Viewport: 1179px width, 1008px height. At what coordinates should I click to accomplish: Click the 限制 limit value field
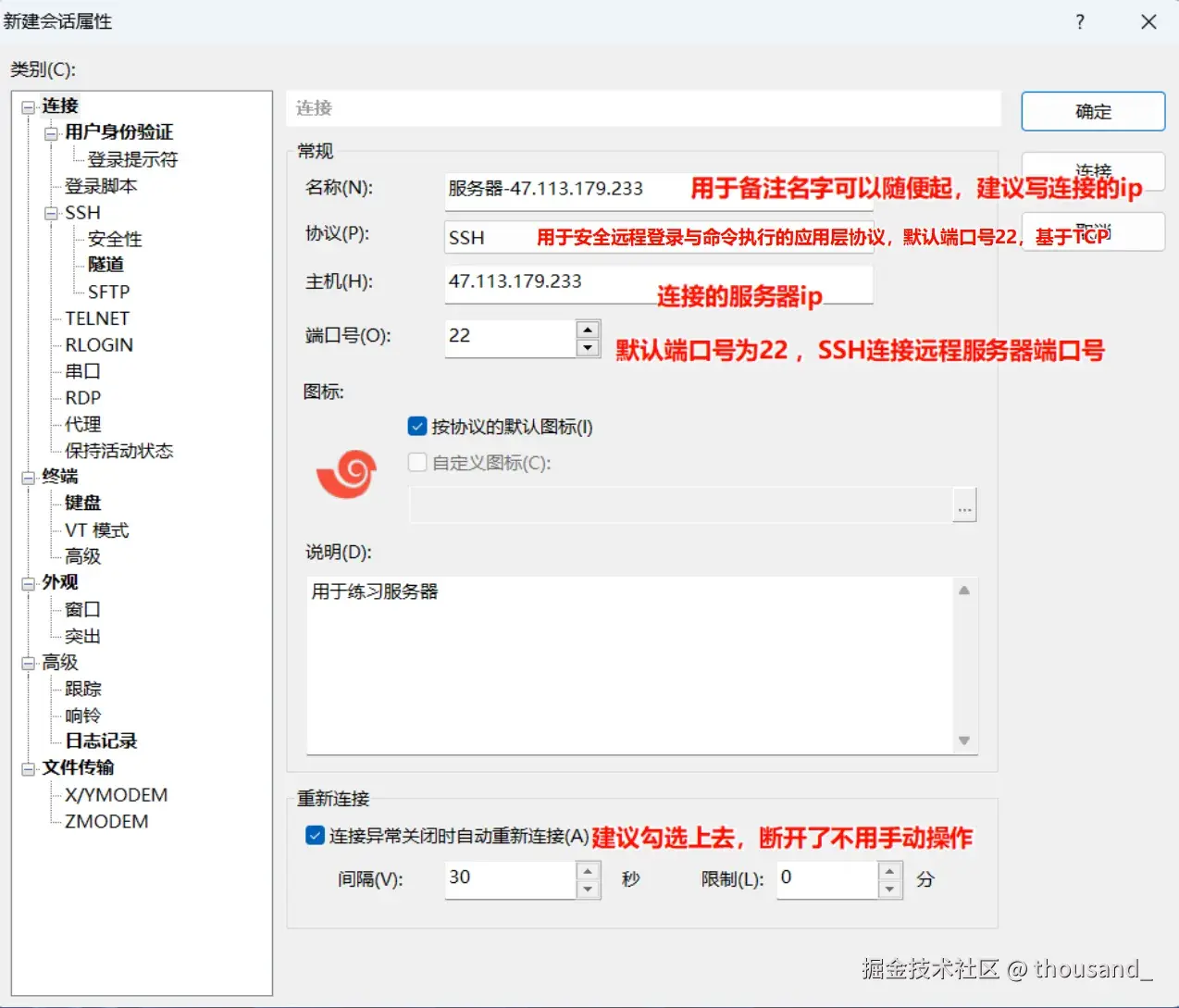pyautogui.click(x=826, y=879)
